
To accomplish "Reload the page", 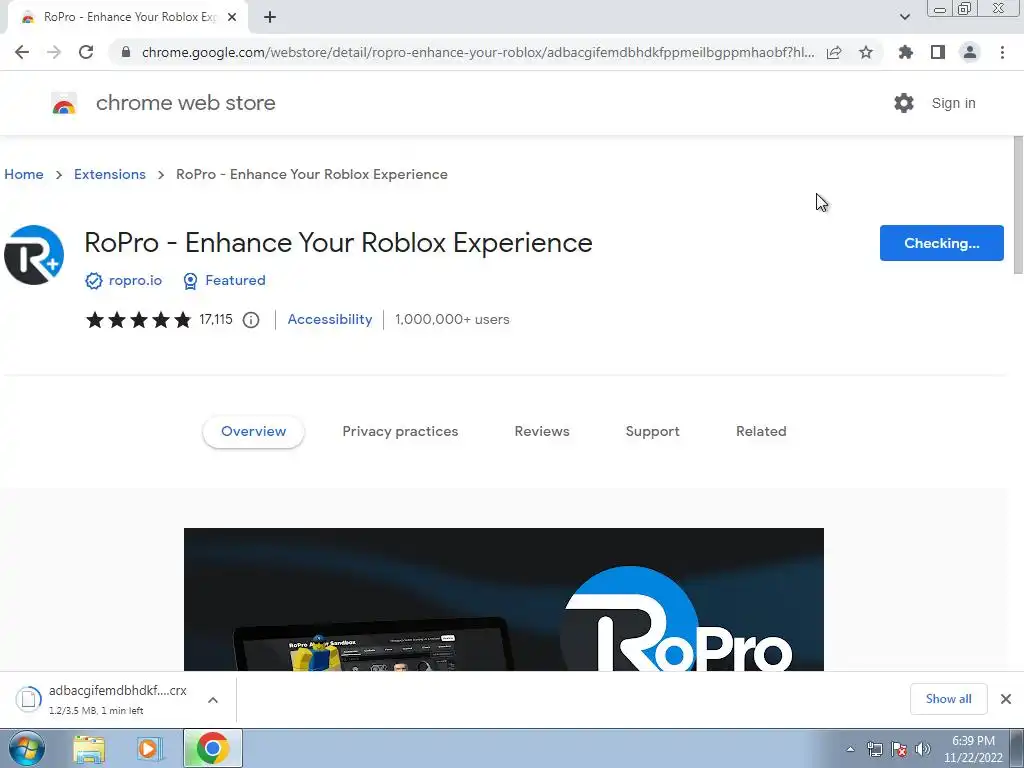I will pyautogui.click(x=86, y=52).
